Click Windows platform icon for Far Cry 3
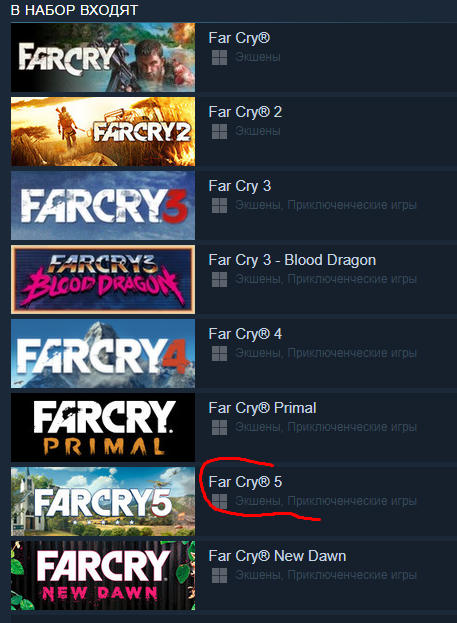 point(219,205)
